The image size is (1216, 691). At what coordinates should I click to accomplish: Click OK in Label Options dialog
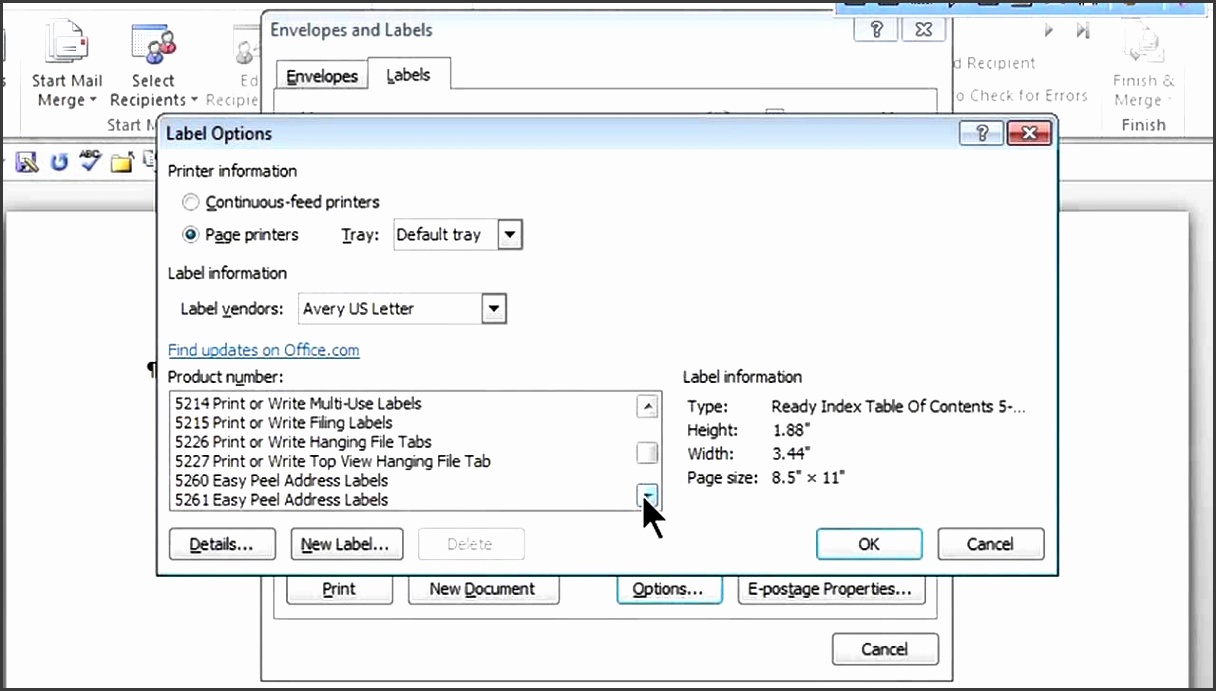(868, 544)
